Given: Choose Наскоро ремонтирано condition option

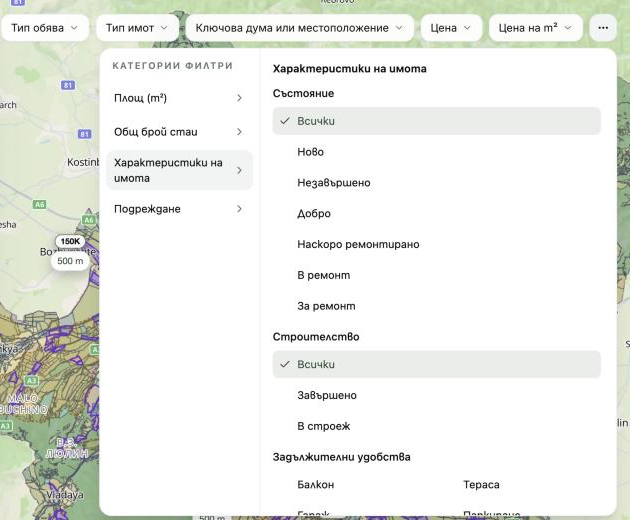Looking at the screenshot, I should (x=437, y=244).
